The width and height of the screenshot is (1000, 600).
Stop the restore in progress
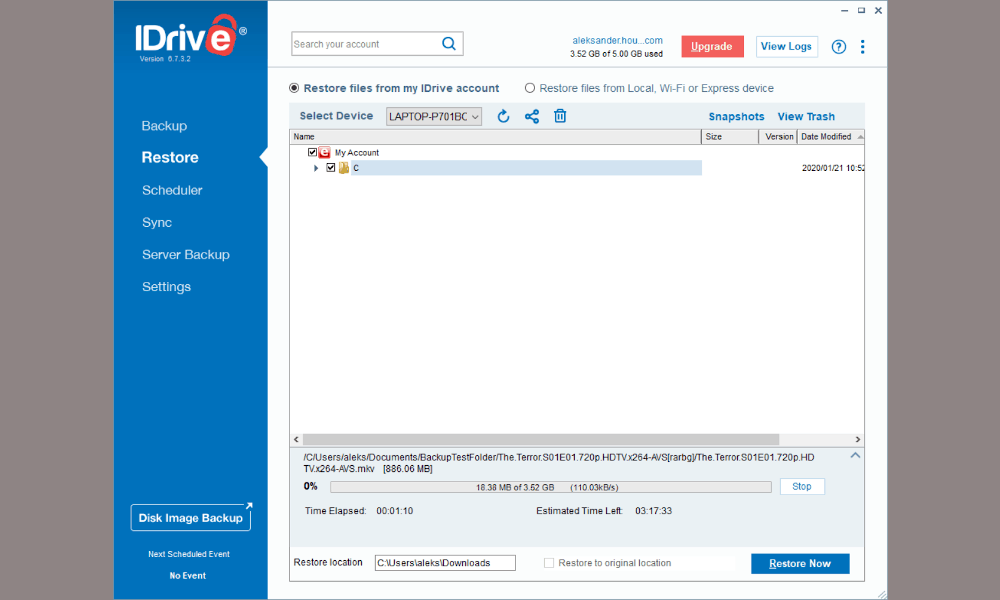pyautogui.click(x=802, y=487)
